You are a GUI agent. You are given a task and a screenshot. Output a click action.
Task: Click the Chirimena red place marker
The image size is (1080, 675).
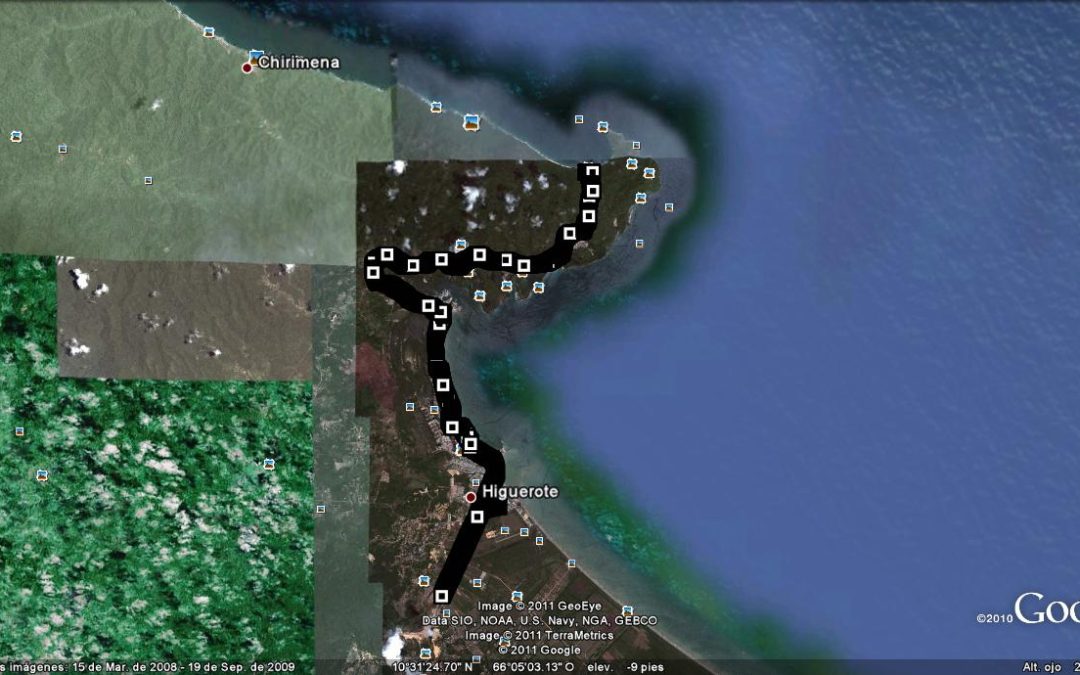coord(247,67)
